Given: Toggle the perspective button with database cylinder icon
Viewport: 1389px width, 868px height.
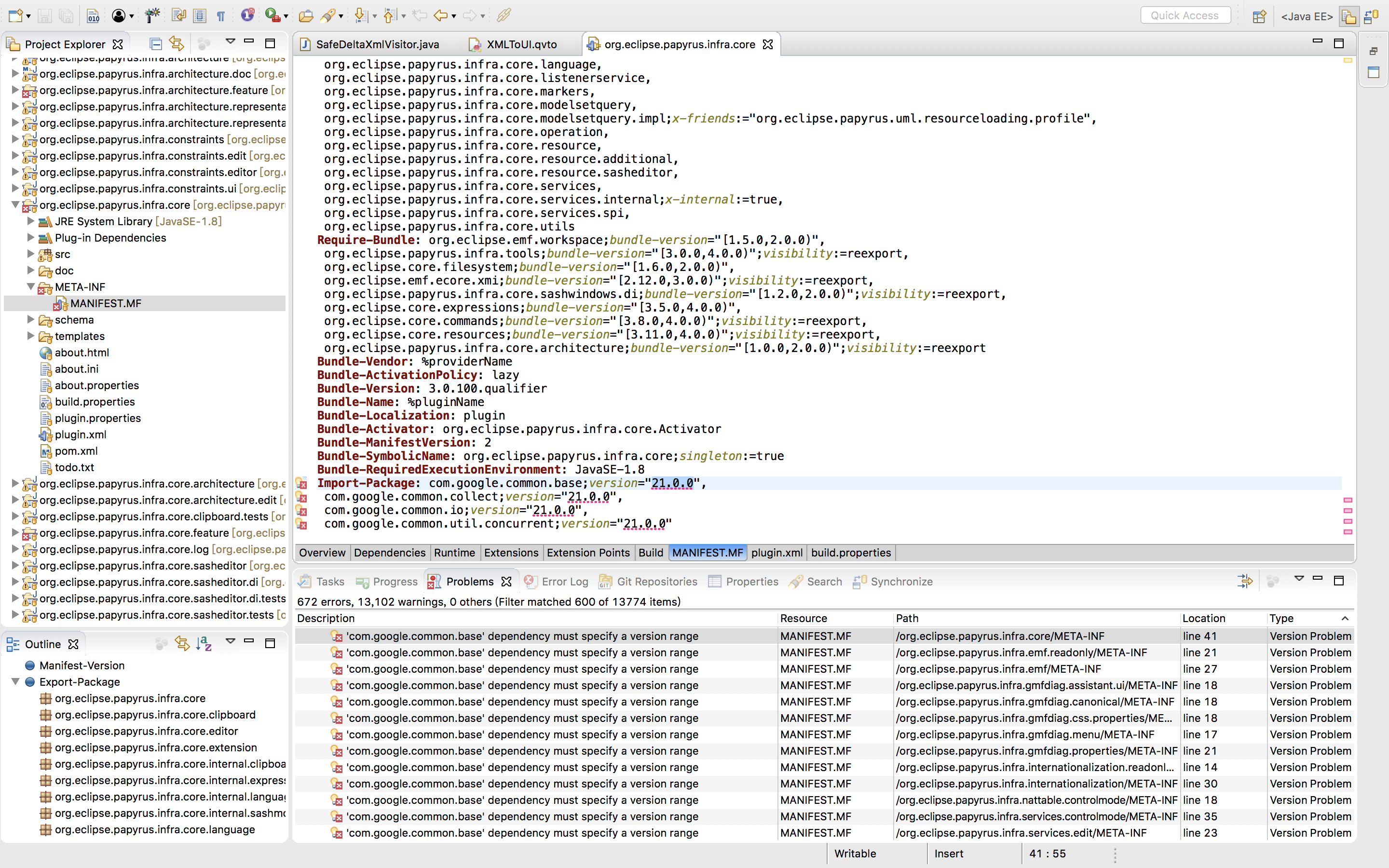Looking at the screenshot, I should [x=1371, y=16].
